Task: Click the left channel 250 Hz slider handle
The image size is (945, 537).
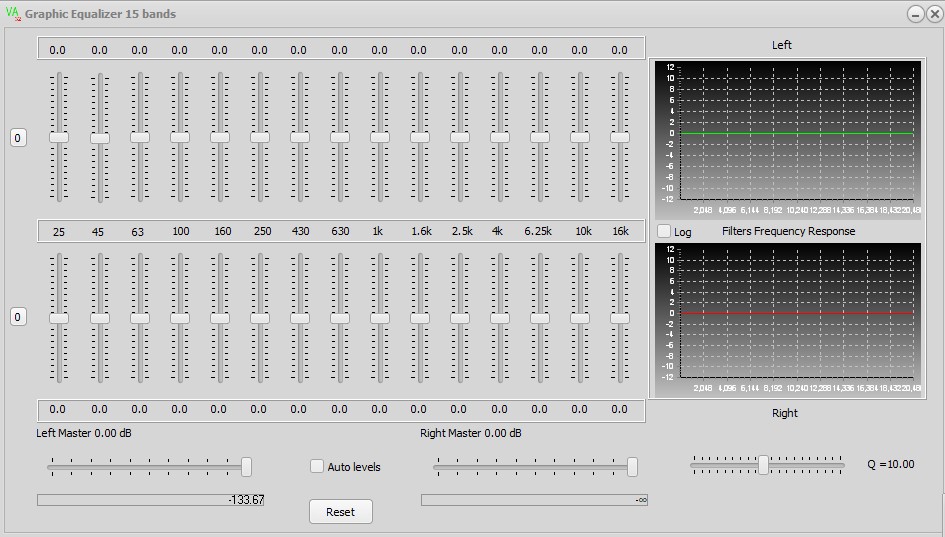Action: 259,137
